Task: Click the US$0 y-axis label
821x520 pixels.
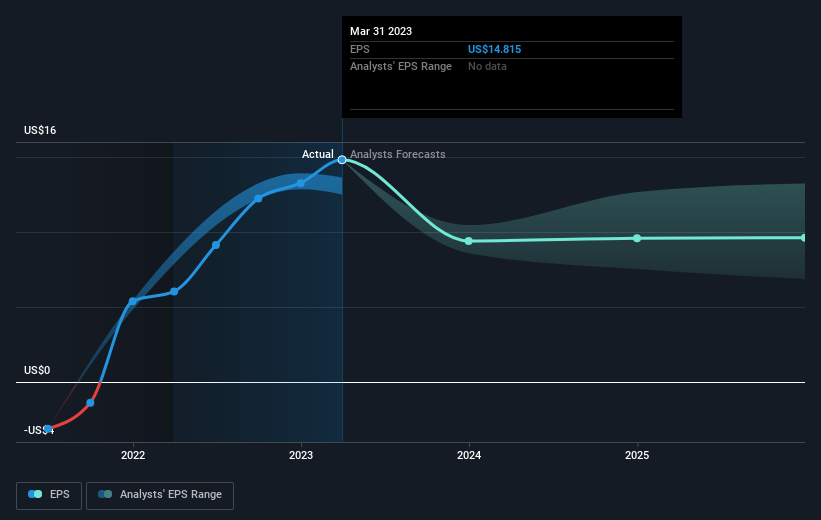Action: 37,370
